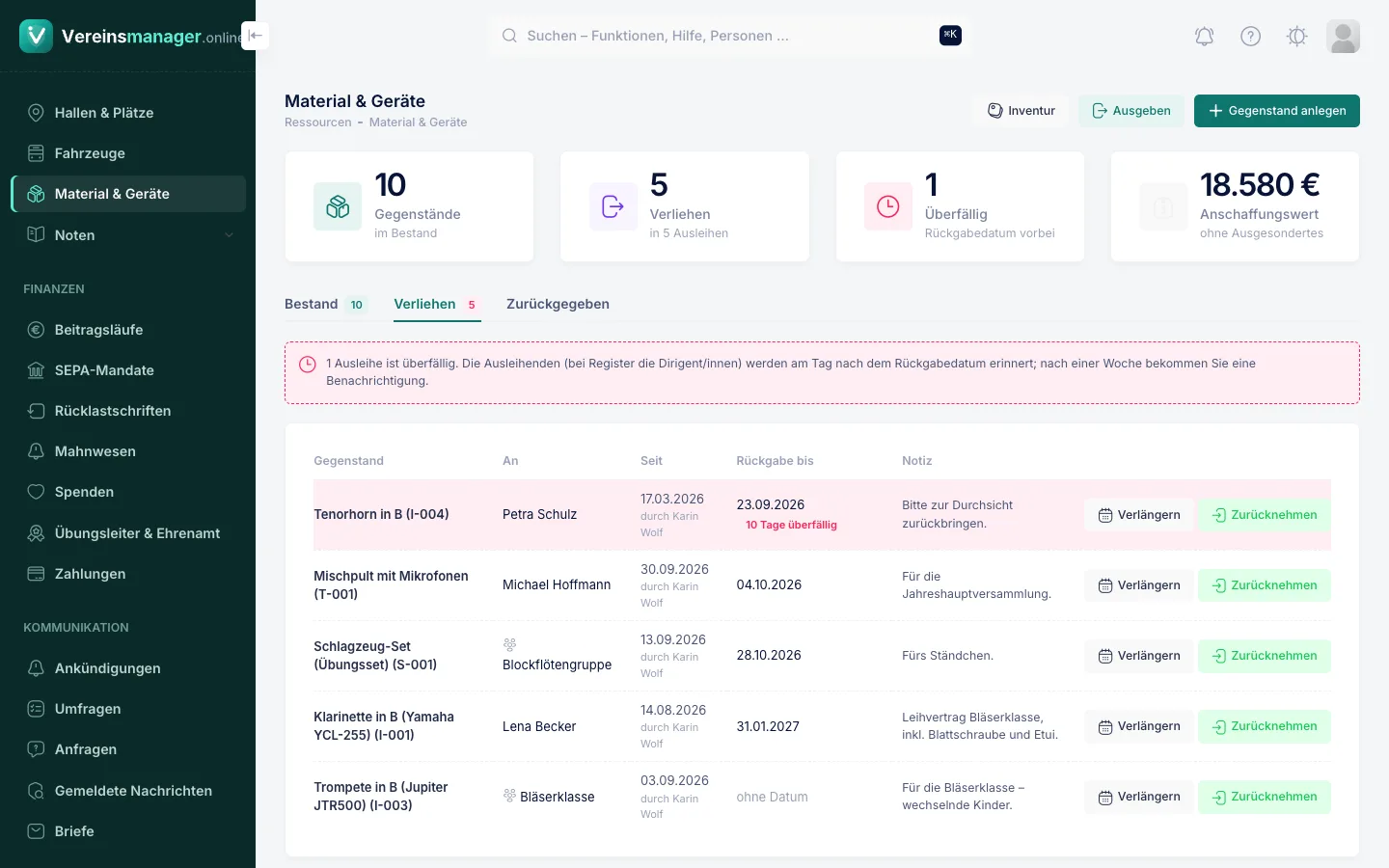Click the Briefe envelope icon
The height and width of the screenshot is (868, 1389).
(36, 831)
